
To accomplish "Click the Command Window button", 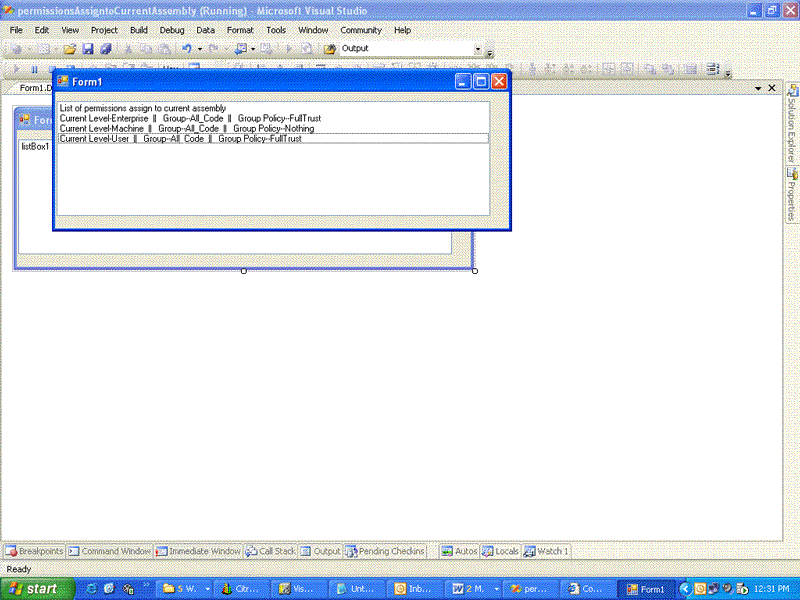I will (110, 550).
